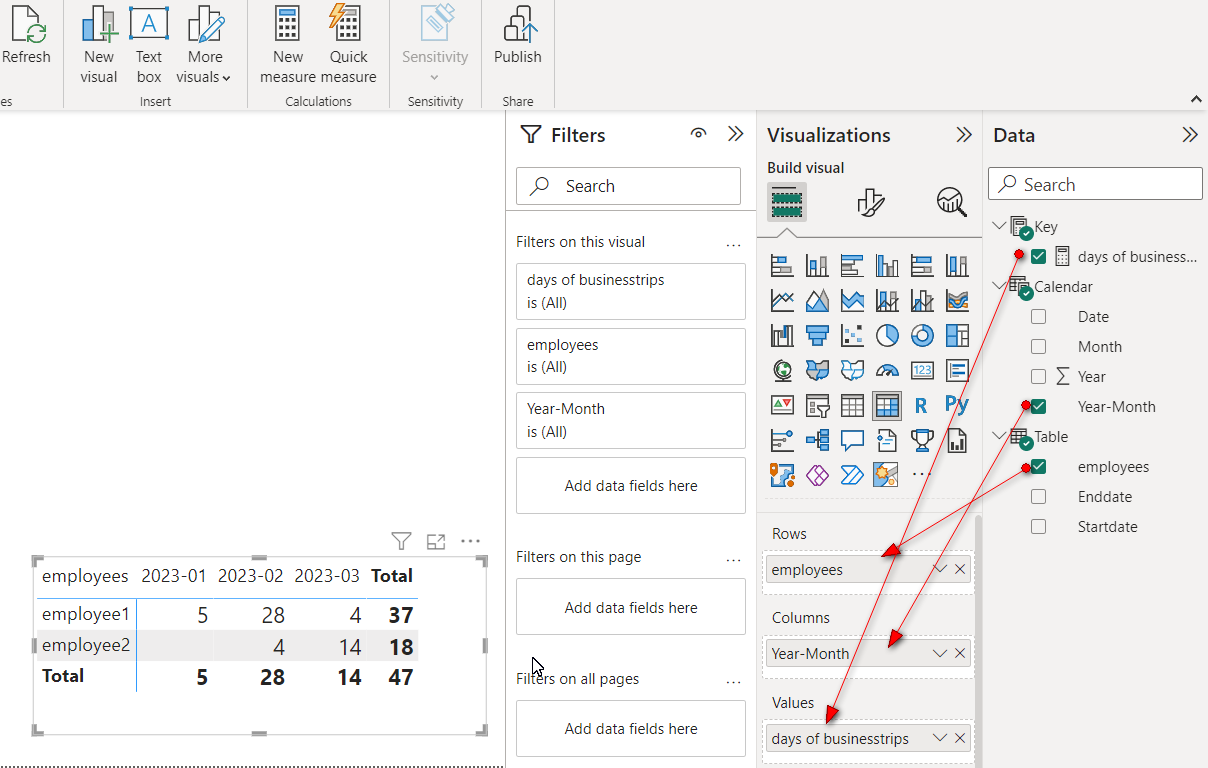Toggle the Filters pane eye icon
Image resolution: width=1208 pixels, height=768 pixels.
coord(699,134)
